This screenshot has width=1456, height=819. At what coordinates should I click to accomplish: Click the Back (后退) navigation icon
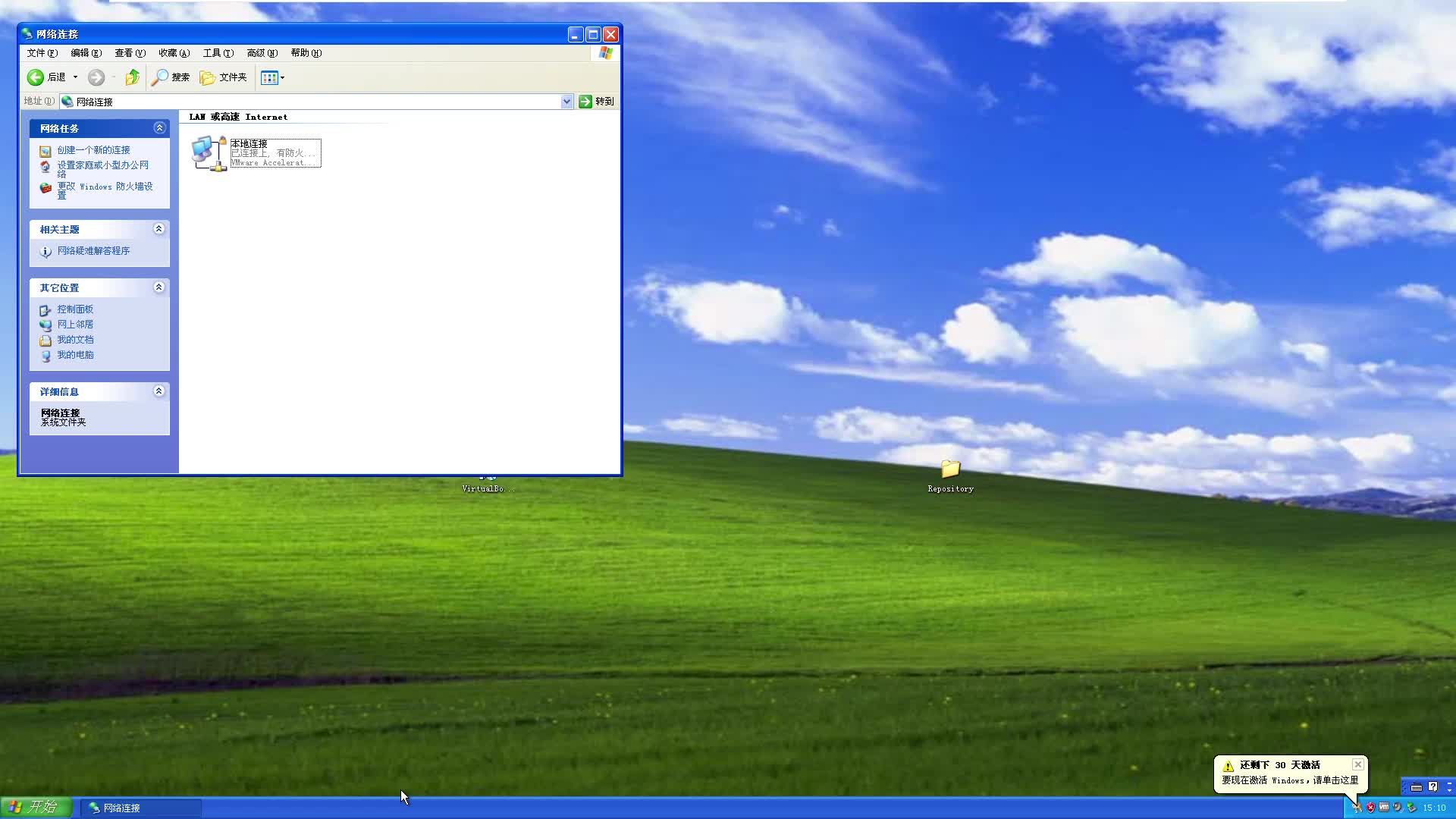click(35, 77)
